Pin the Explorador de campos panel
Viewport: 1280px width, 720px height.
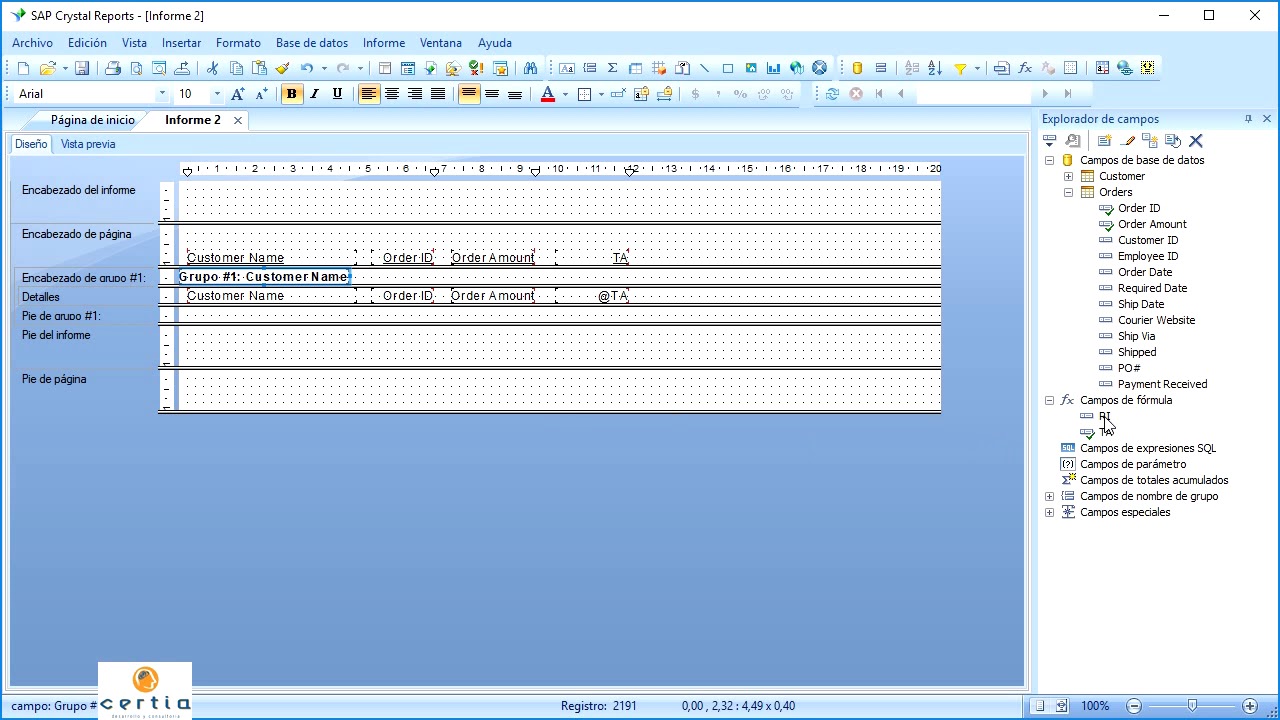[x=1248, y=119]
